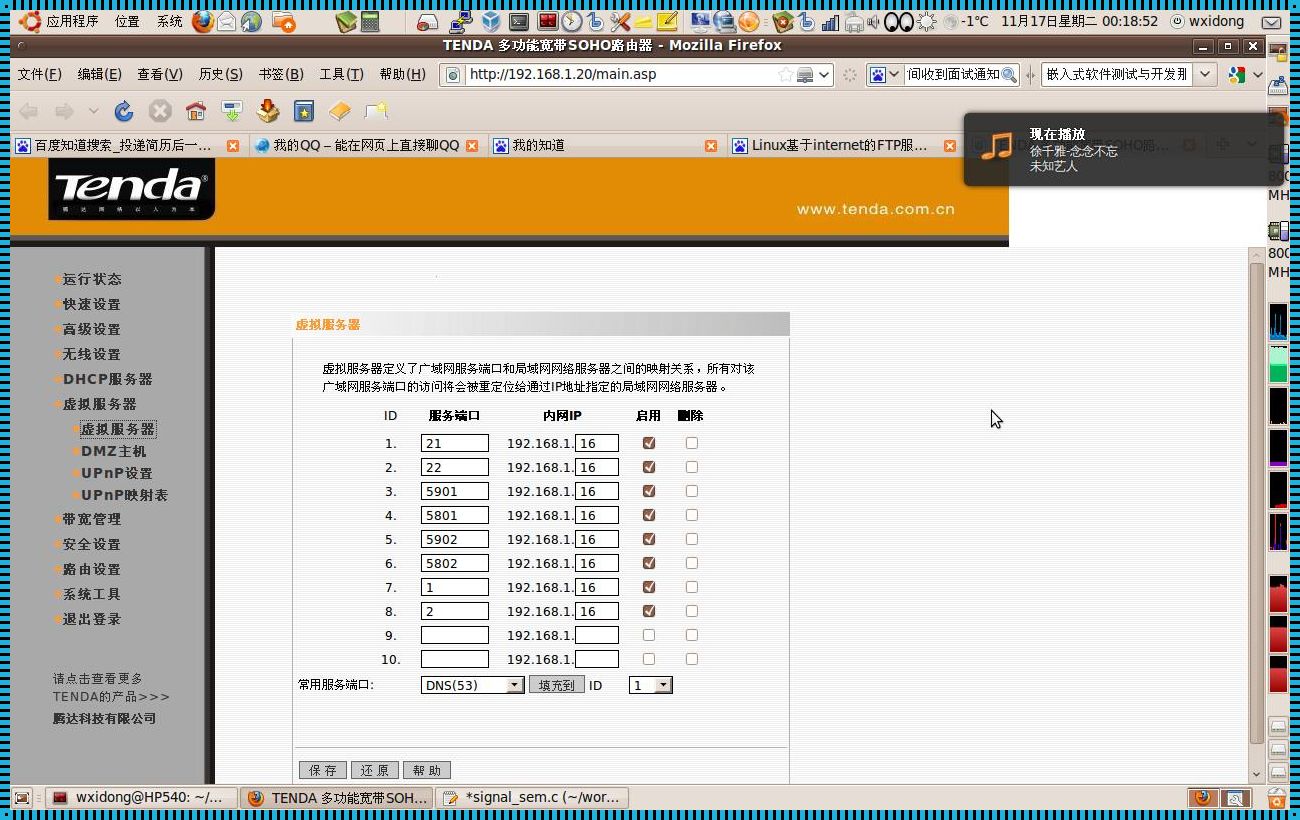Click the search magnifier in Baidu search box
Screen dimensions: 1300x820
tap(1008, 74)
